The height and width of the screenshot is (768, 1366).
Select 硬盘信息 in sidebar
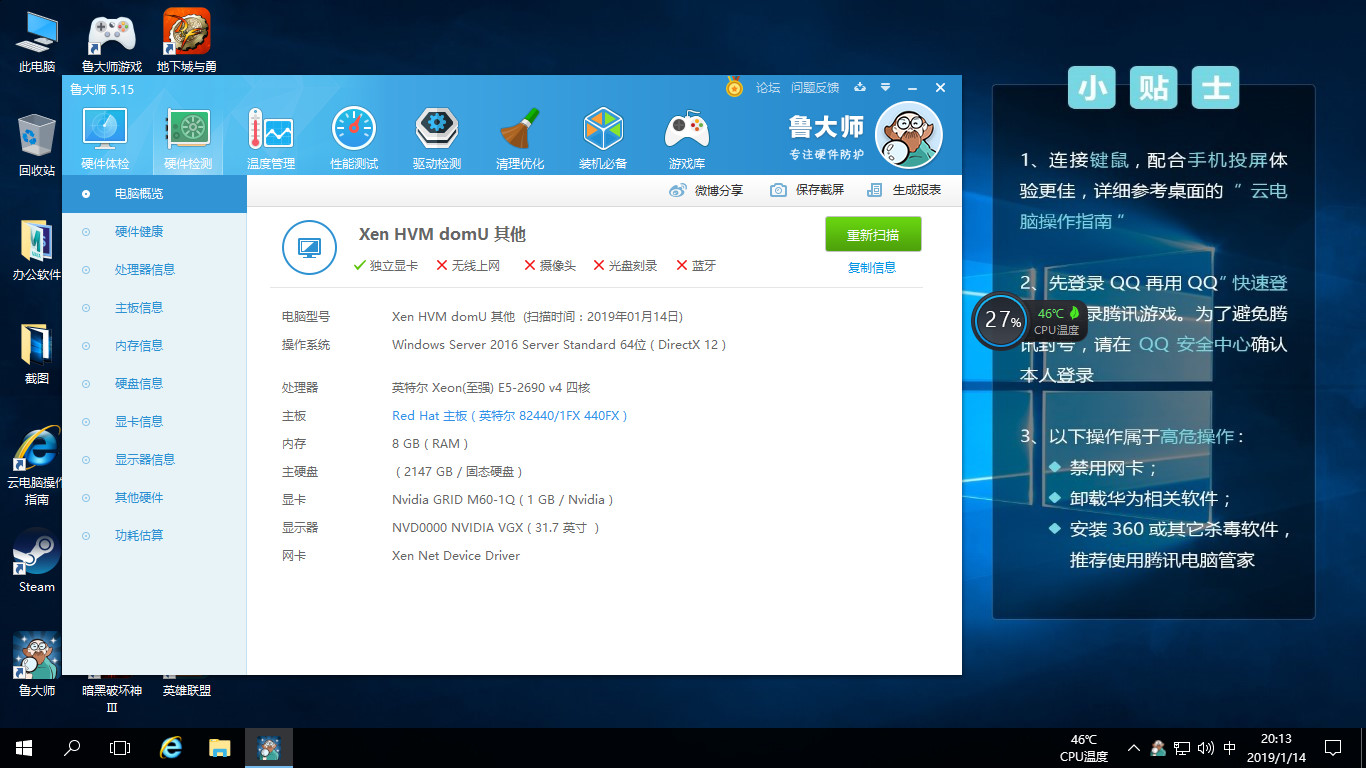click(154, 384)
